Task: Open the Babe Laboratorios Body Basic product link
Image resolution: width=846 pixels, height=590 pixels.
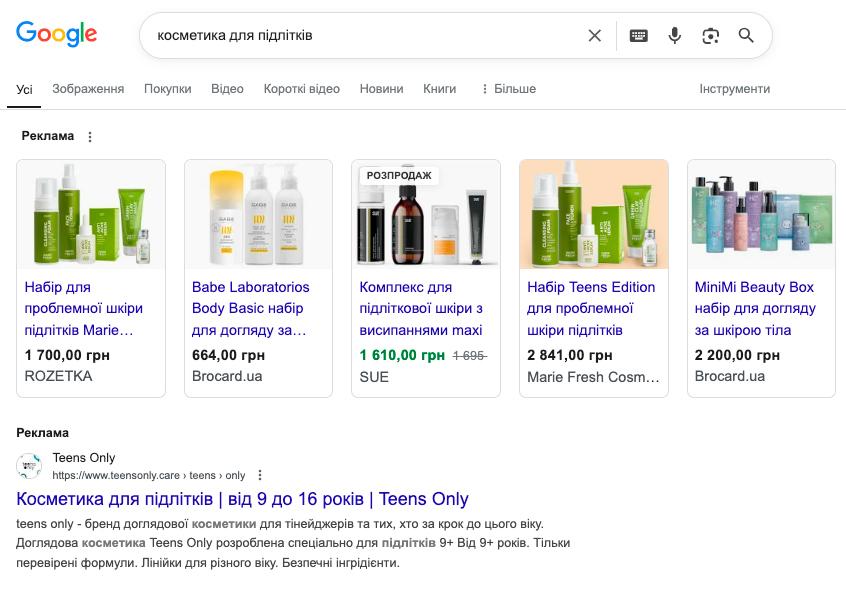Action: tap(250, 308)
